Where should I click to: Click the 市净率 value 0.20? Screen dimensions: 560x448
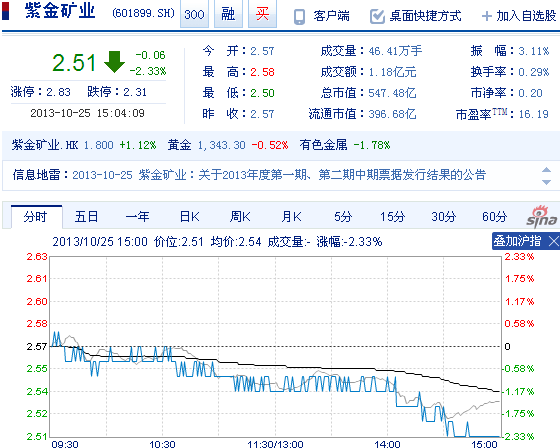pyautogui.click(x=530, y=93)
